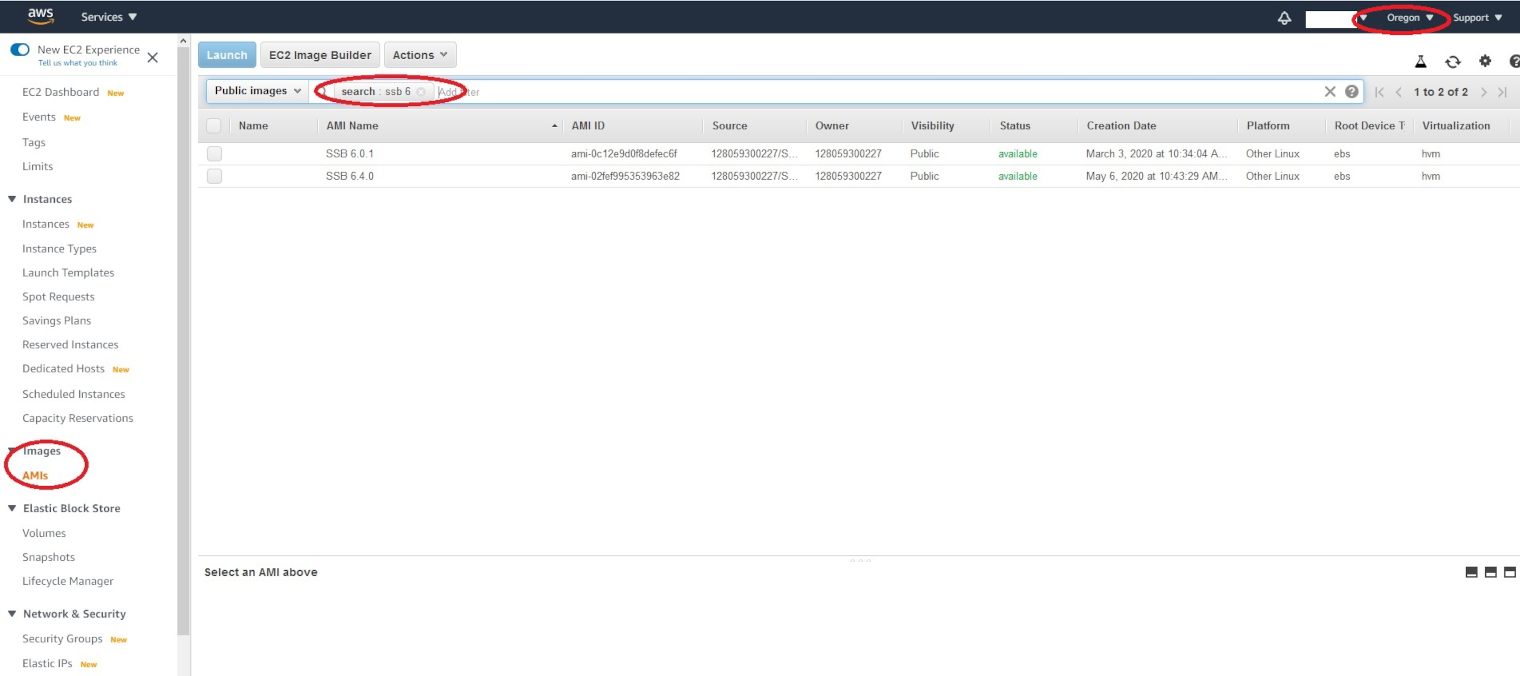Viewport: 1520px width, 676px height.
Task: Open the Actions dropdown
Action: pos(420,55)
